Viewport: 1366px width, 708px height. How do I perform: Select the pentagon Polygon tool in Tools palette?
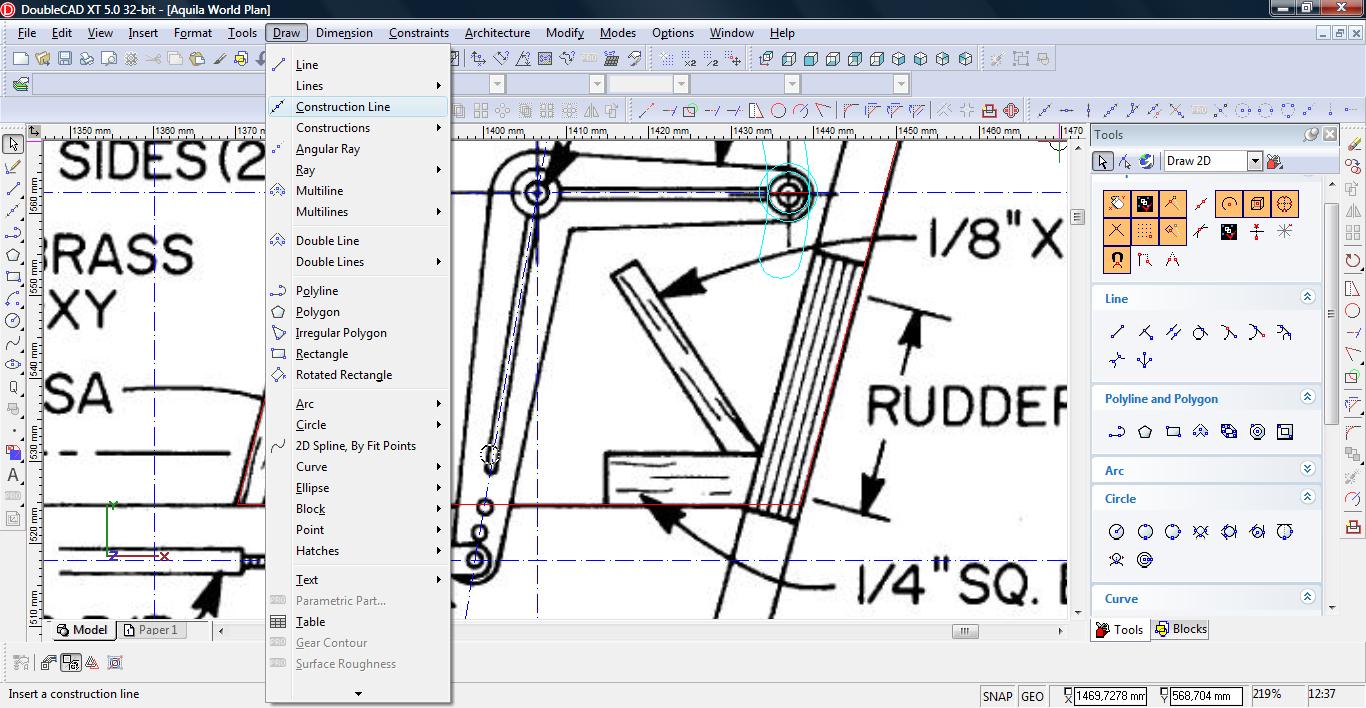point(1145,432)
